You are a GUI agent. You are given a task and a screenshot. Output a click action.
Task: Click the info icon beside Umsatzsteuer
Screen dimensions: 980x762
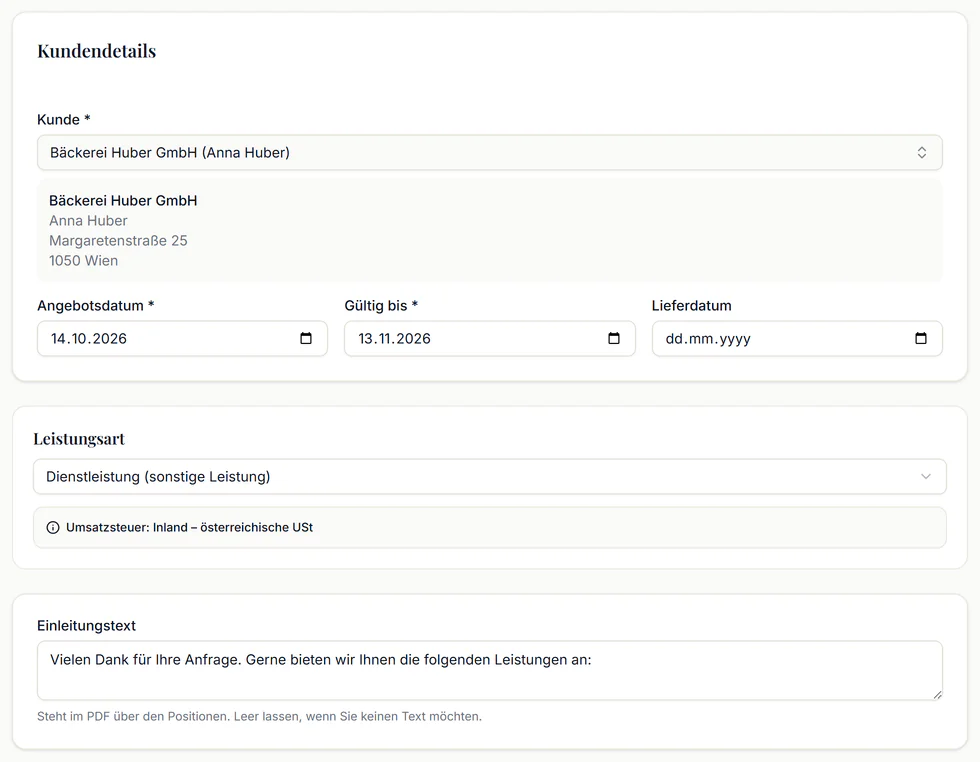[x=53, y=528]
